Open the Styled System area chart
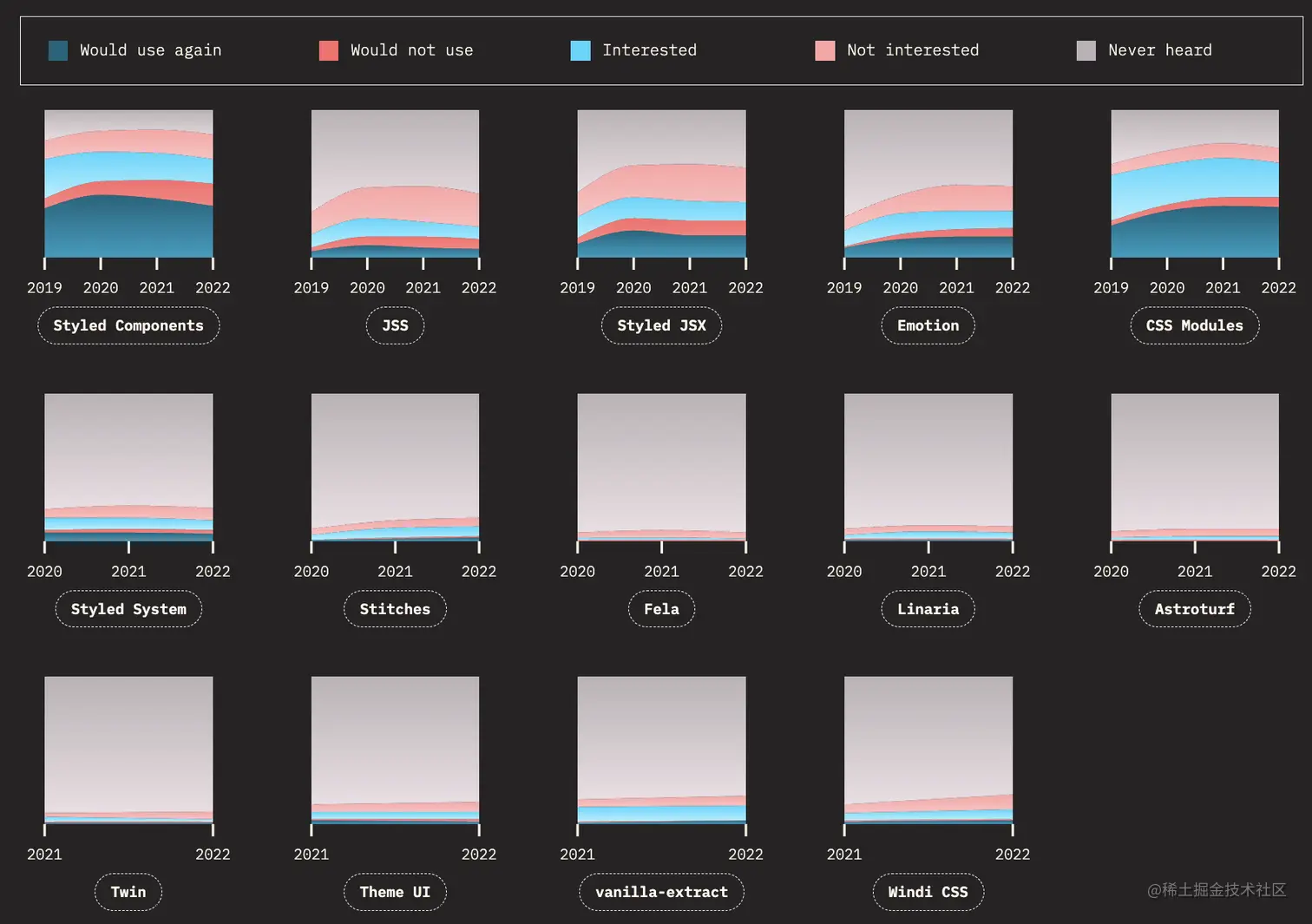The image size is (1312, 924). [128, 468]
